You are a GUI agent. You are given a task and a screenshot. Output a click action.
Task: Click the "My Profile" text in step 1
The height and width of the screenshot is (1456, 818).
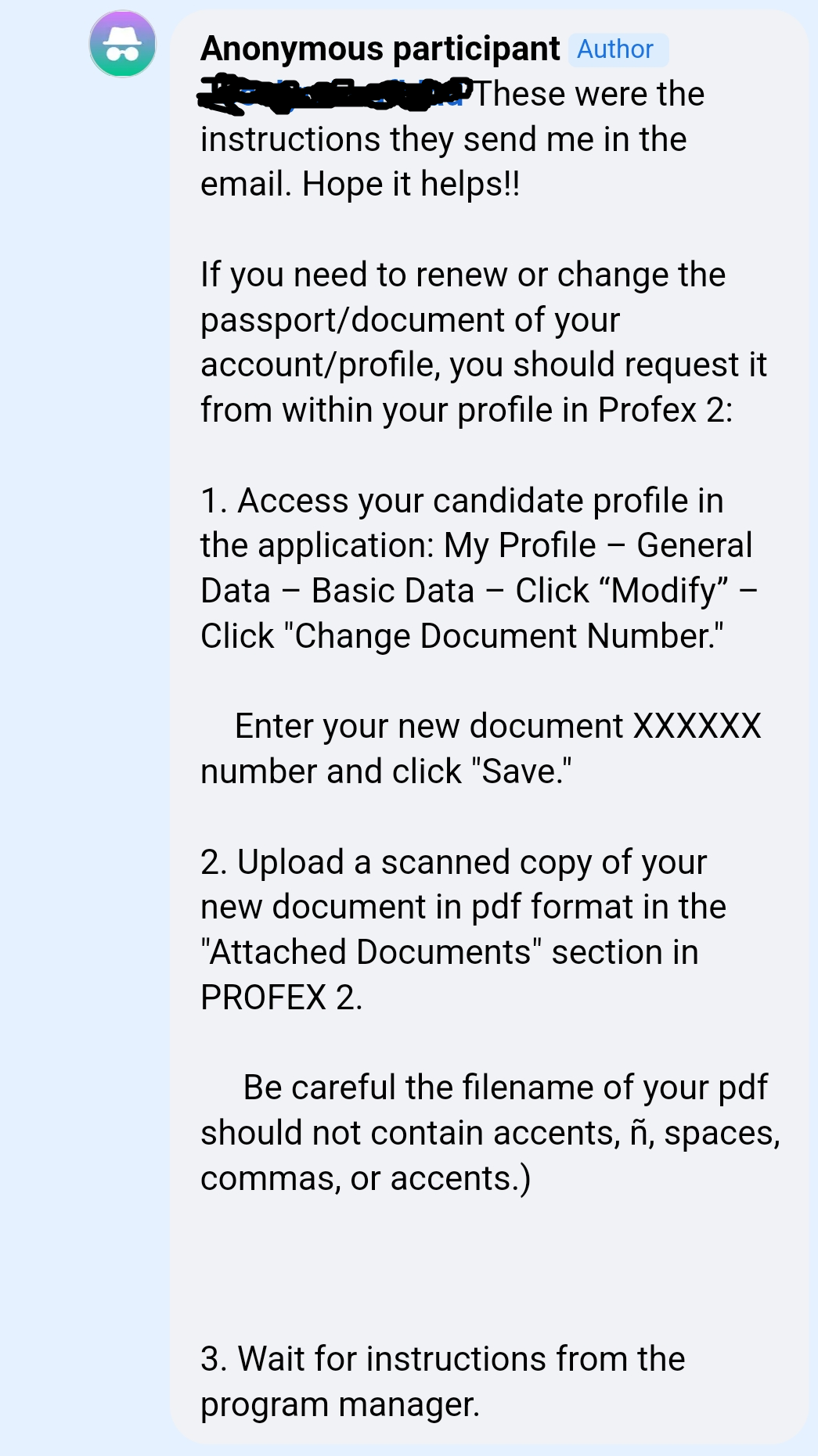pyautogui.click(x=520, y=545)
